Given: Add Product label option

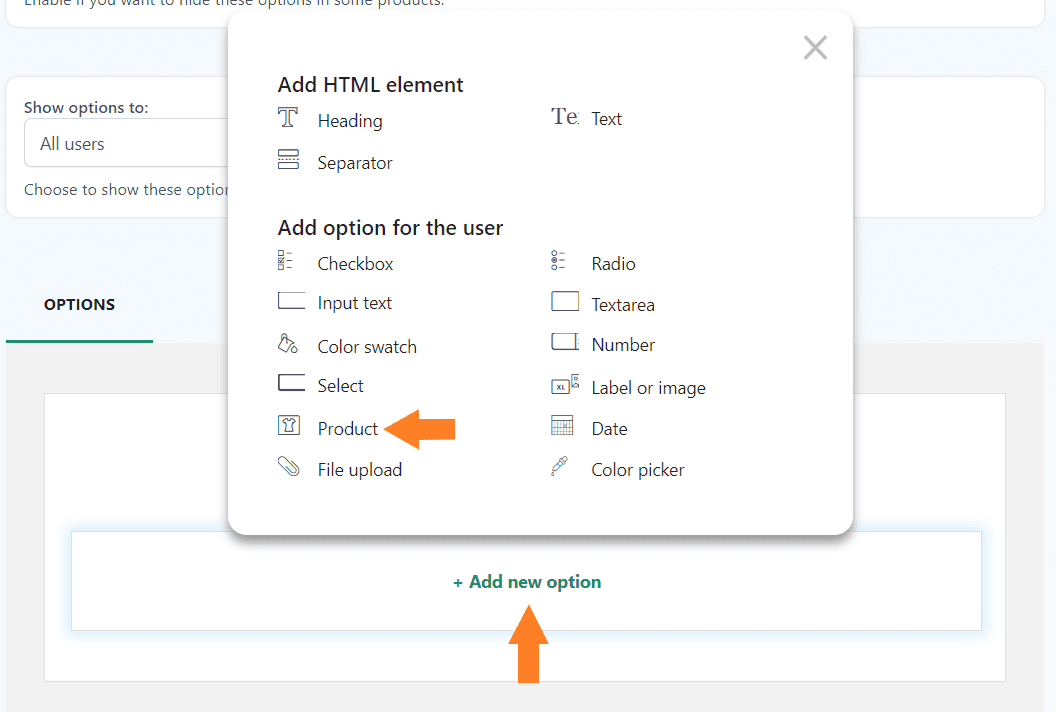Looking at the screenshot, I should pos(348,428).
